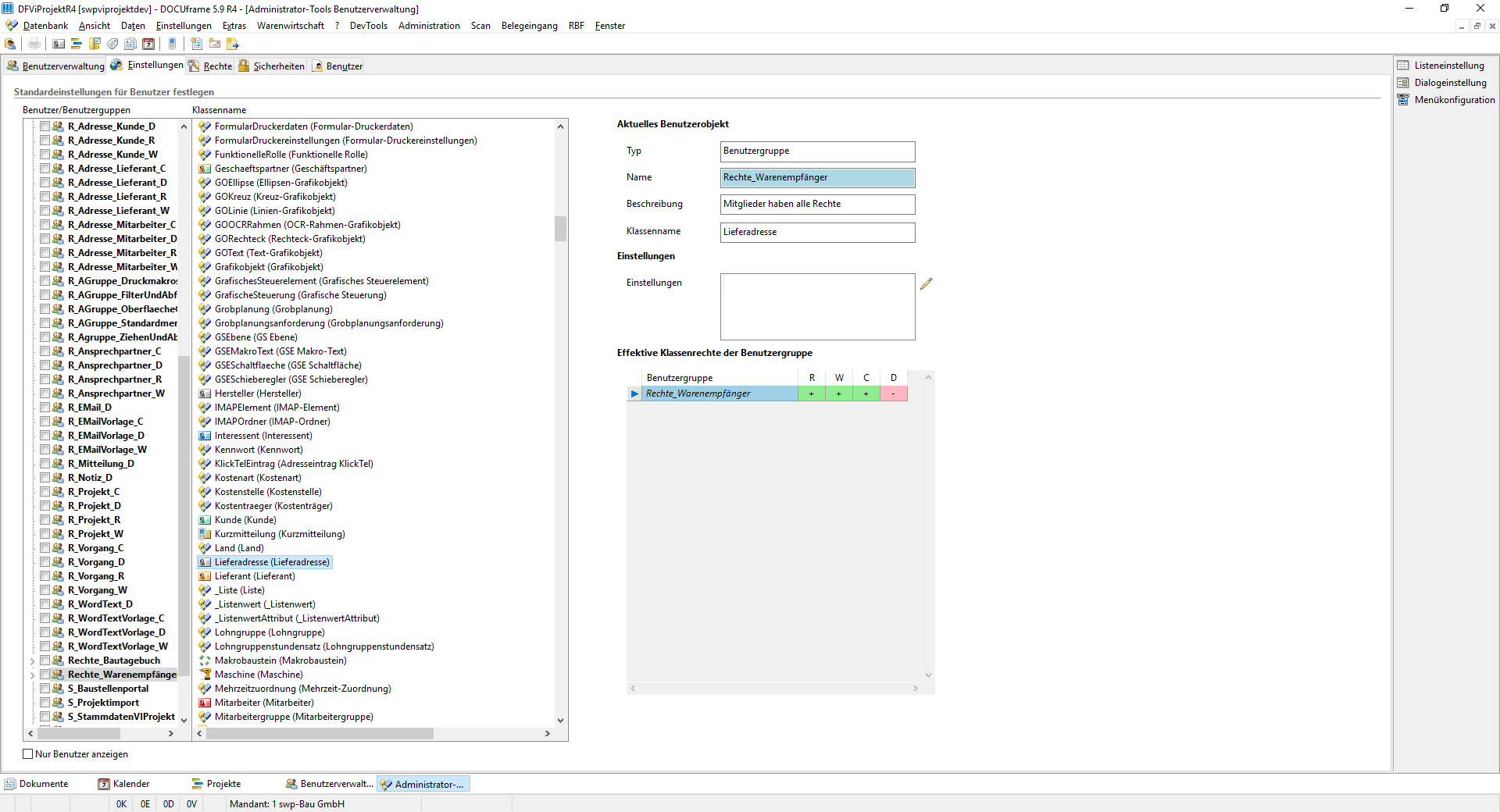Click up arrow of Klassenname list scrollbar
1500x812 pixels.
[x=560, y=126]
